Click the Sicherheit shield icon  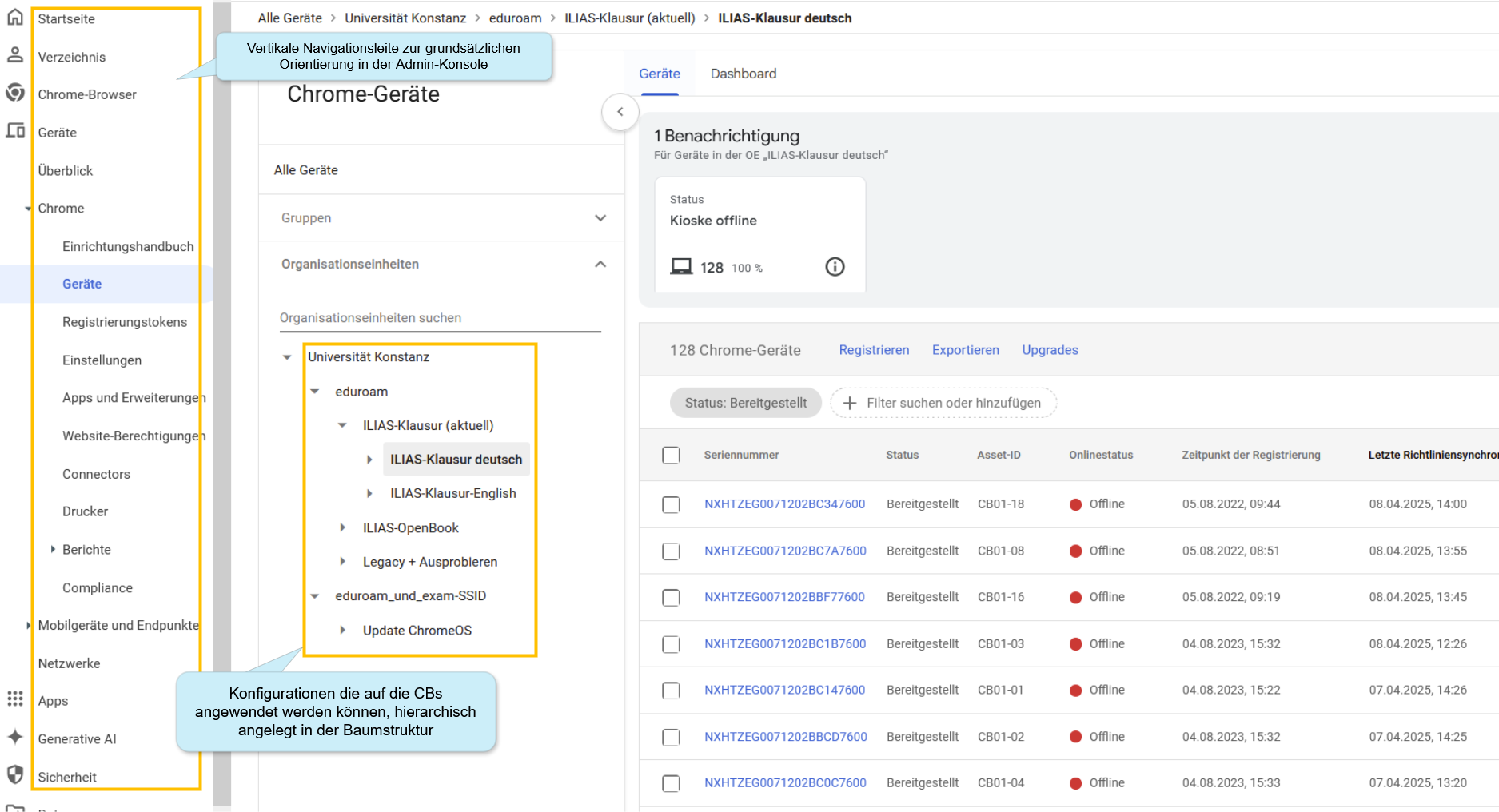[x=15, y=774]
